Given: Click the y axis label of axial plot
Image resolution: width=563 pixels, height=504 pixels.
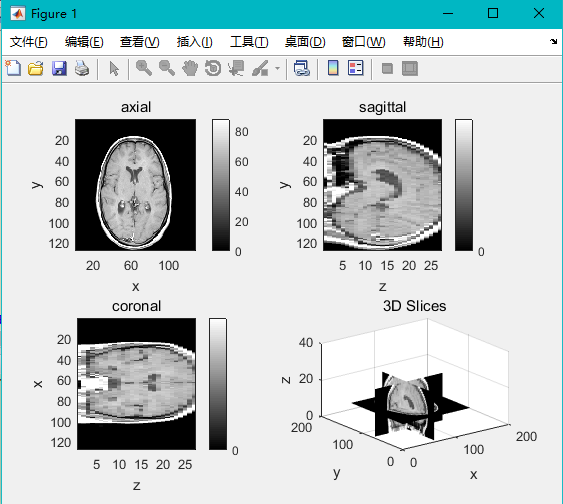Looking at the screenshot, I should click(x=37, y=185).
